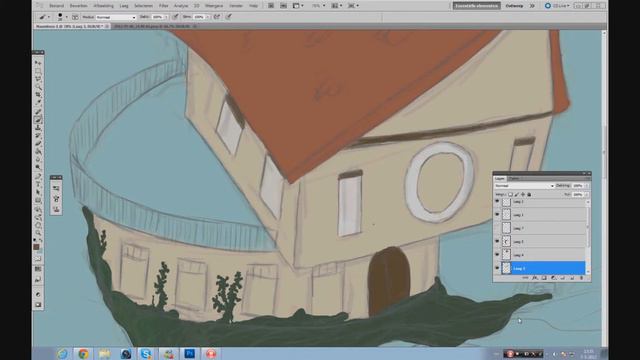Create a new layer in Layers panel

(x=572, y=278)
